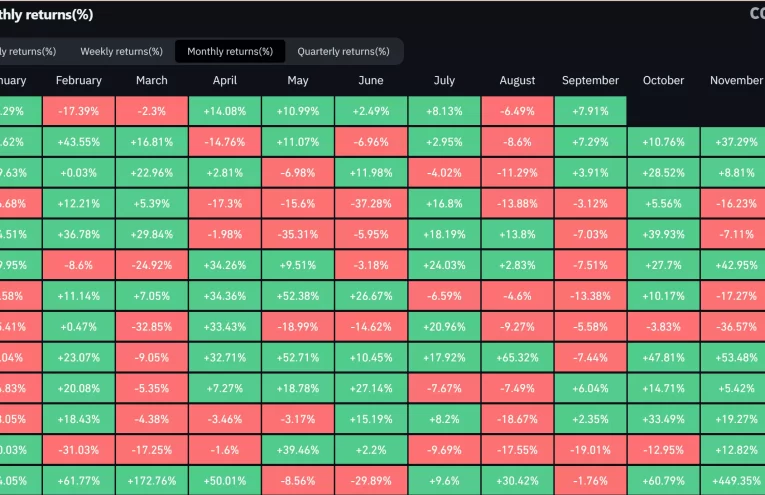Select the +60.79% cell in October
Screen dimensions: 765x495
click(x=663, y=480)
